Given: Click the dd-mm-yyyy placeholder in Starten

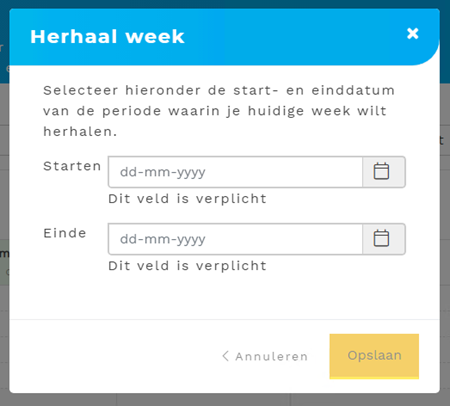Looking at the screenshot, I should coord(163,172).
